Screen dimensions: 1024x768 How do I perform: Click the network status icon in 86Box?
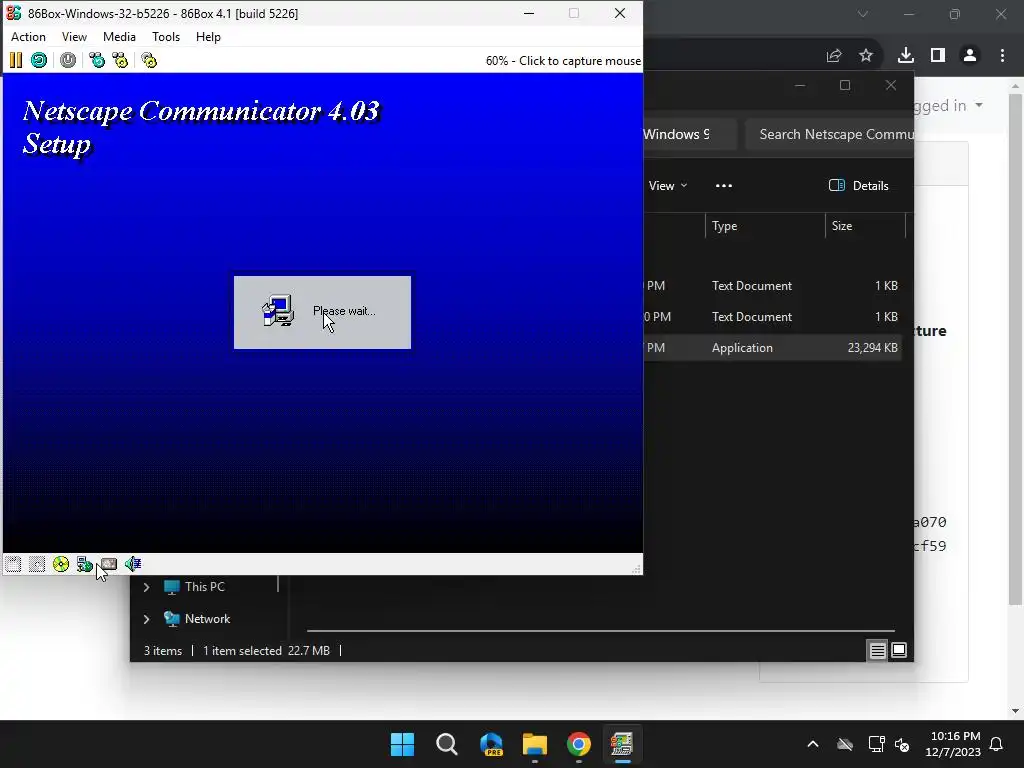[84, 564]
